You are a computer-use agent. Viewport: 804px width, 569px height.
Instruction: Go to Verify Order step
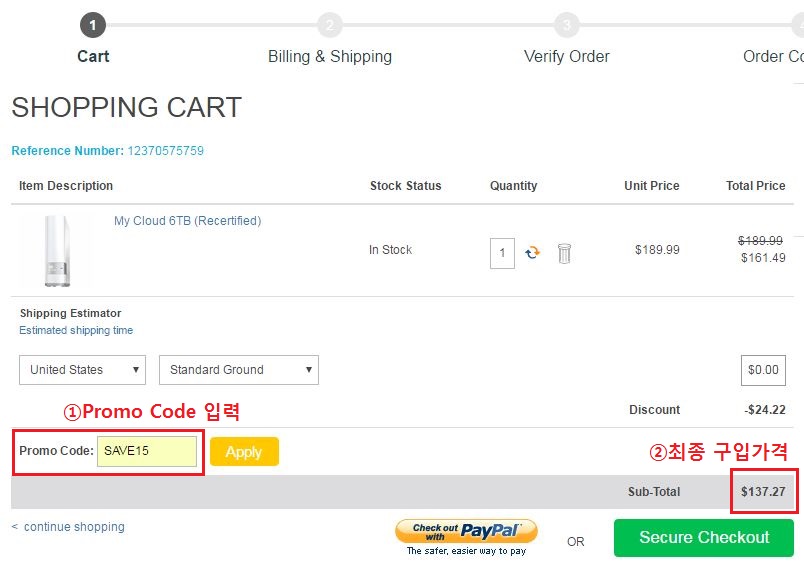tap(567, 56)
